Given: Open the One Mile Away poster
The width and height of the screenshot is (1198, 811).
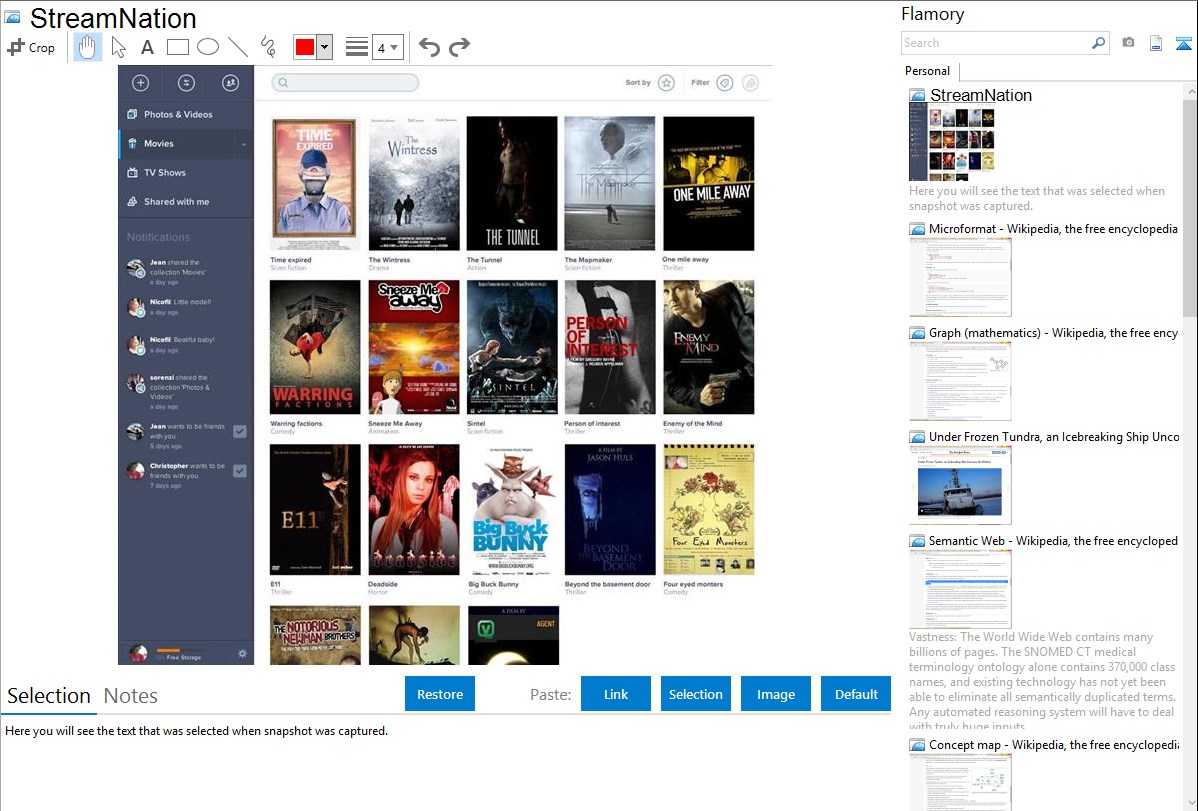Looking at the screenshot, I should click(708, 183).
